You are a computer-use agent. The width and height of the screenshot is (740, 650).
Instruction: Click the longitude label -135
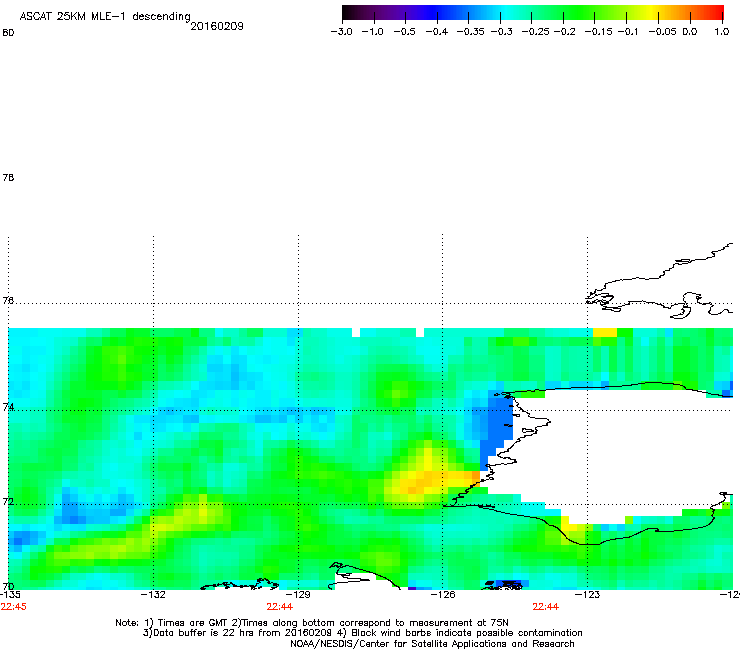[x=10, y=595]
